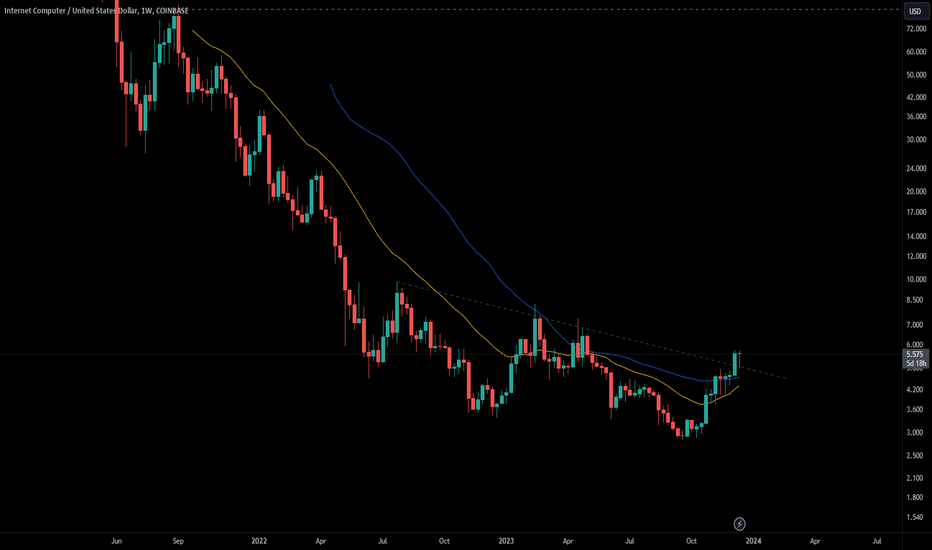Image resolution: width=932 pixels, height=550 pixels.
Task: Click the 42.000 price axis label
Action: pyautogui.click(x=916, y=97)
